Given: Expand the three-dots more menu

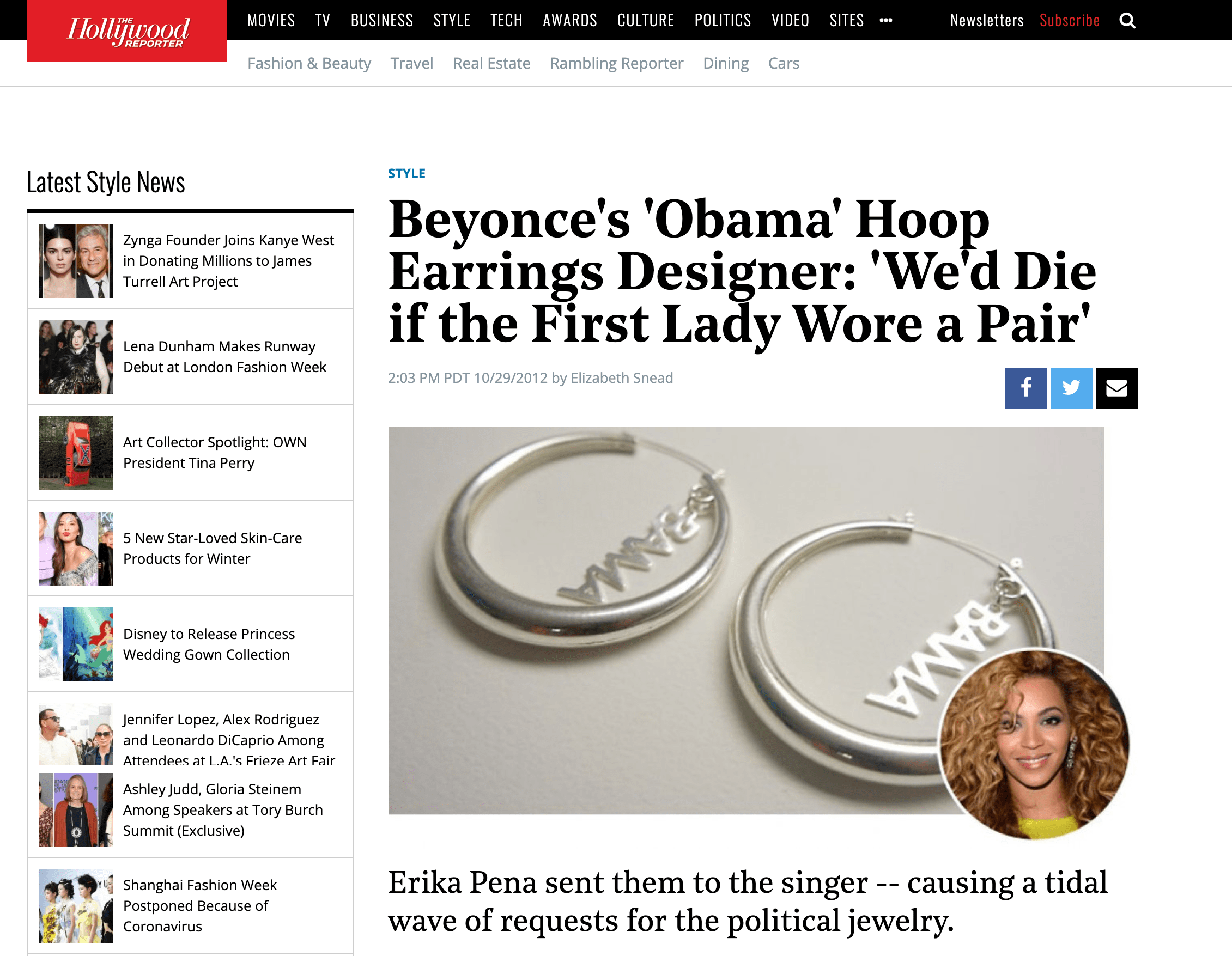Looking at the screenshot, I should [x=885, y=20].
